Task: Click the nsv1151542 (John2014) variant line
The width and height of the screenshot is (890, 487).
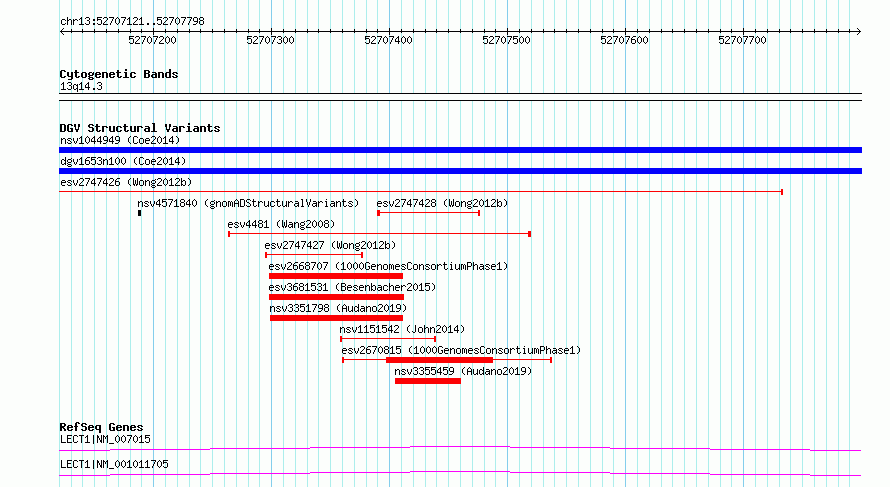Action: point(388,339)
